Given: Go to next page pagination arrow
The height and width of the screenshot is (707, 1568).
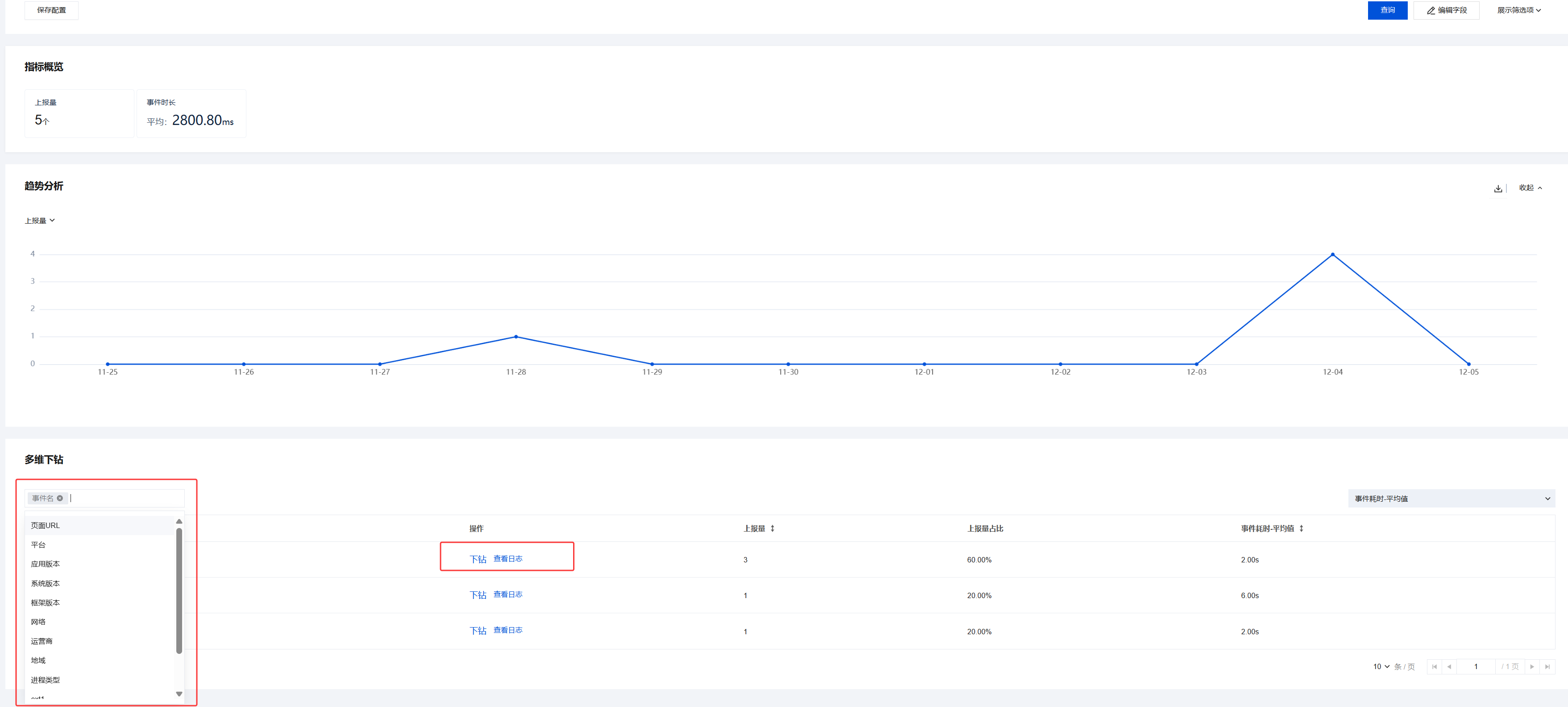Looking at the screenshot, I should 1531,667.
